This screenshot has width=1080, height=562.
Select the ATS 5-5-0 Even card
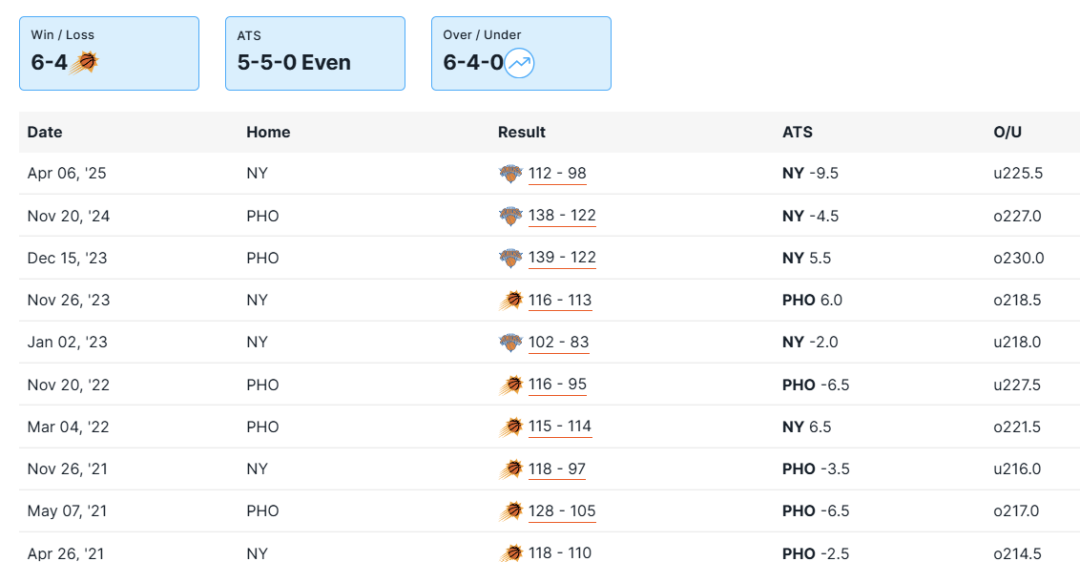click(x=315, y=53)
